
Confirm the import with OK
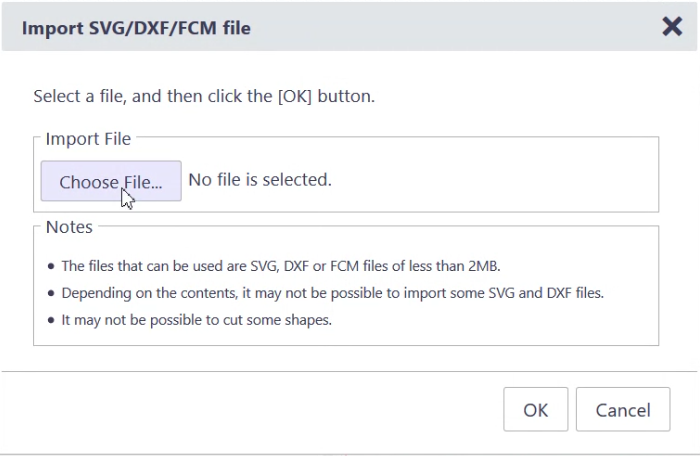point(535,410)
